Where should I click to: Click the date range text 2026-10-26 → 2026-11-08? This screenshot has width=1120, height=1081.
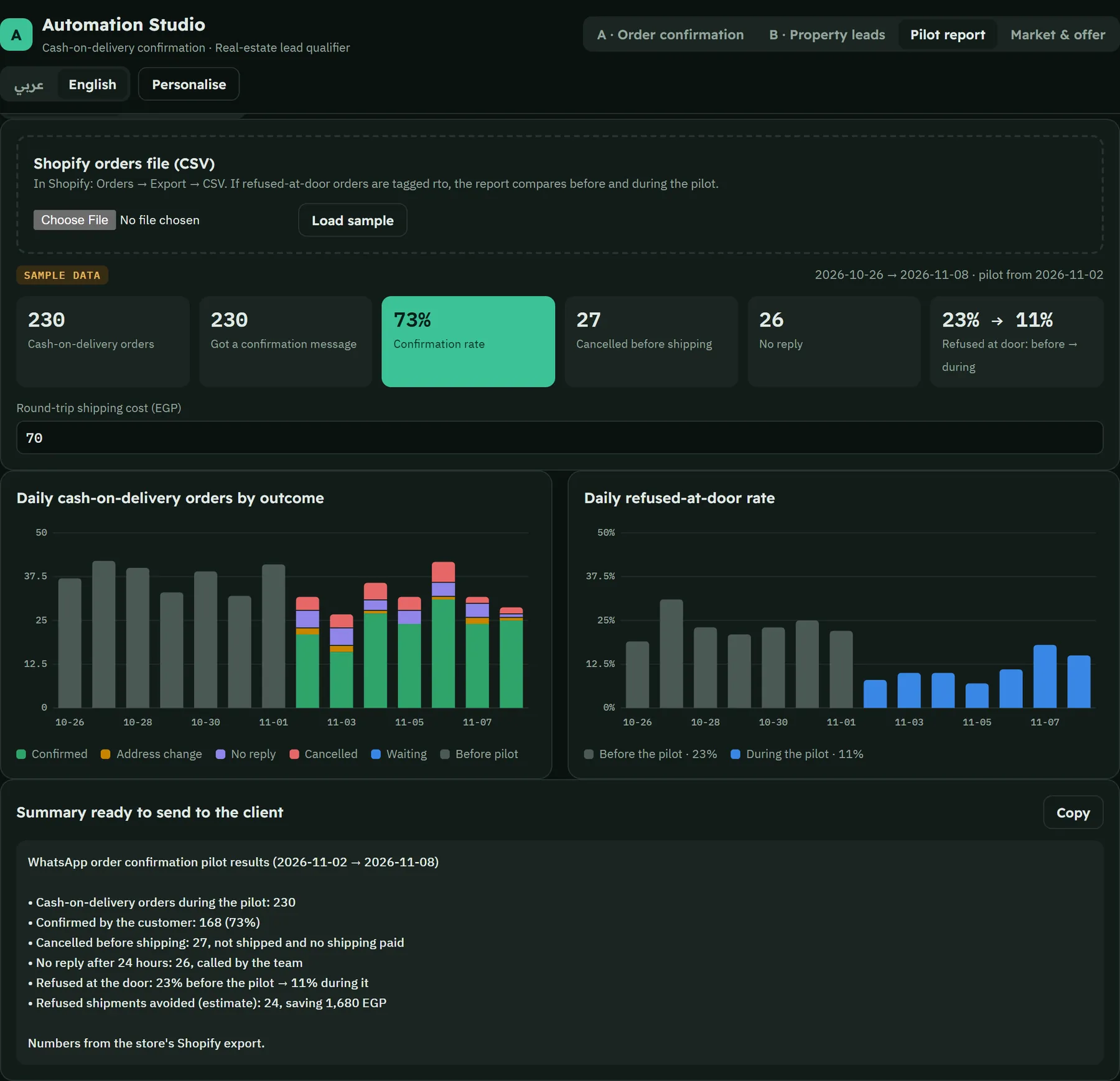pyautogui.click(x=892, y=275)
